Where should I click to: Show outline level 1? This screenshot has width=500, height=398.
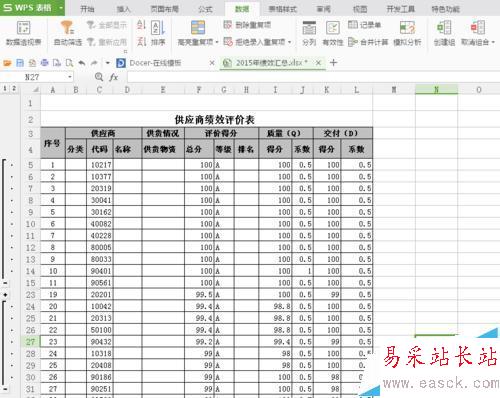(5, 88)
